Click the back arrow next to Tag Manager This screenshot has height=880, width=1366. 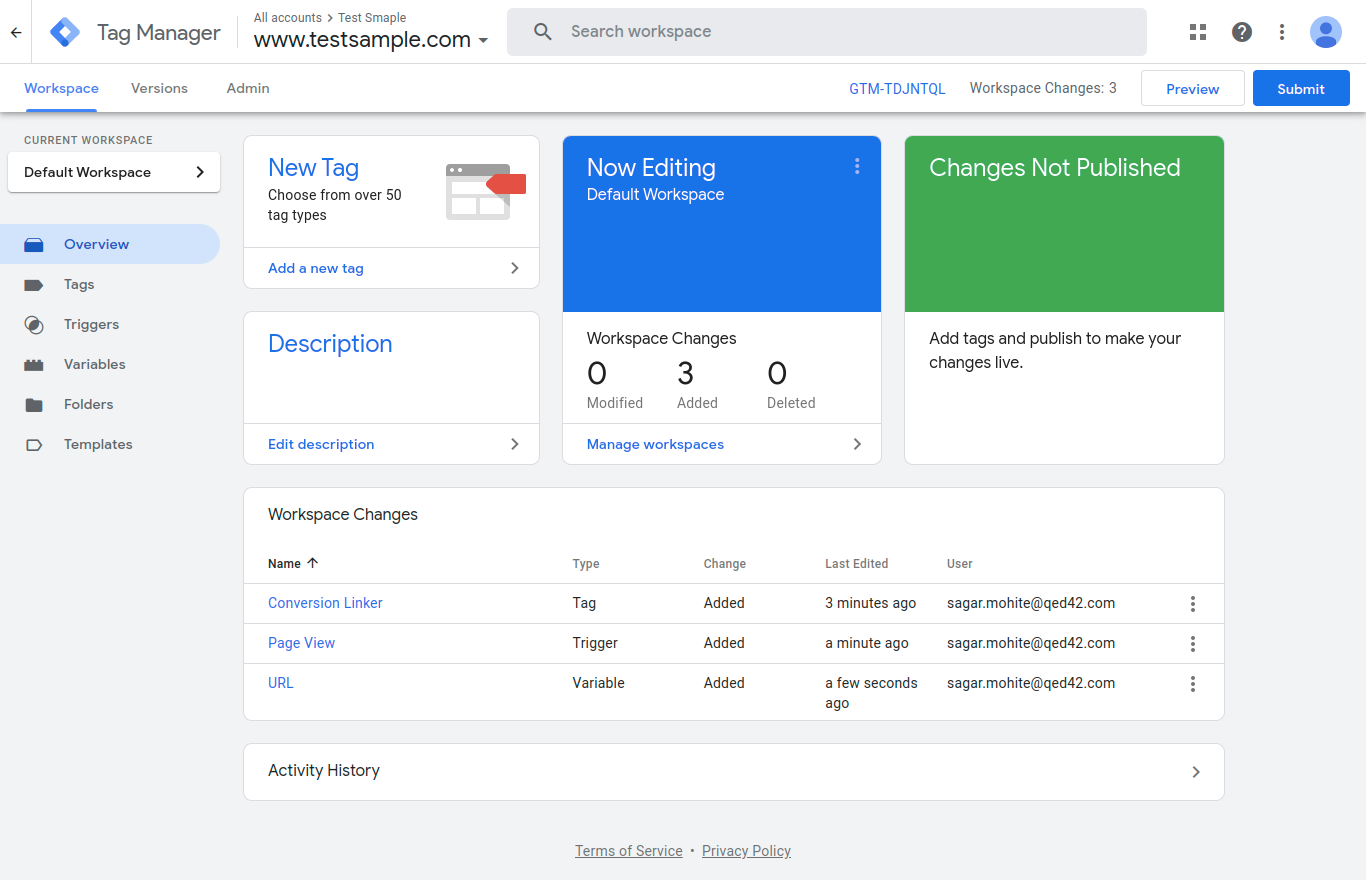pos(15,32)
